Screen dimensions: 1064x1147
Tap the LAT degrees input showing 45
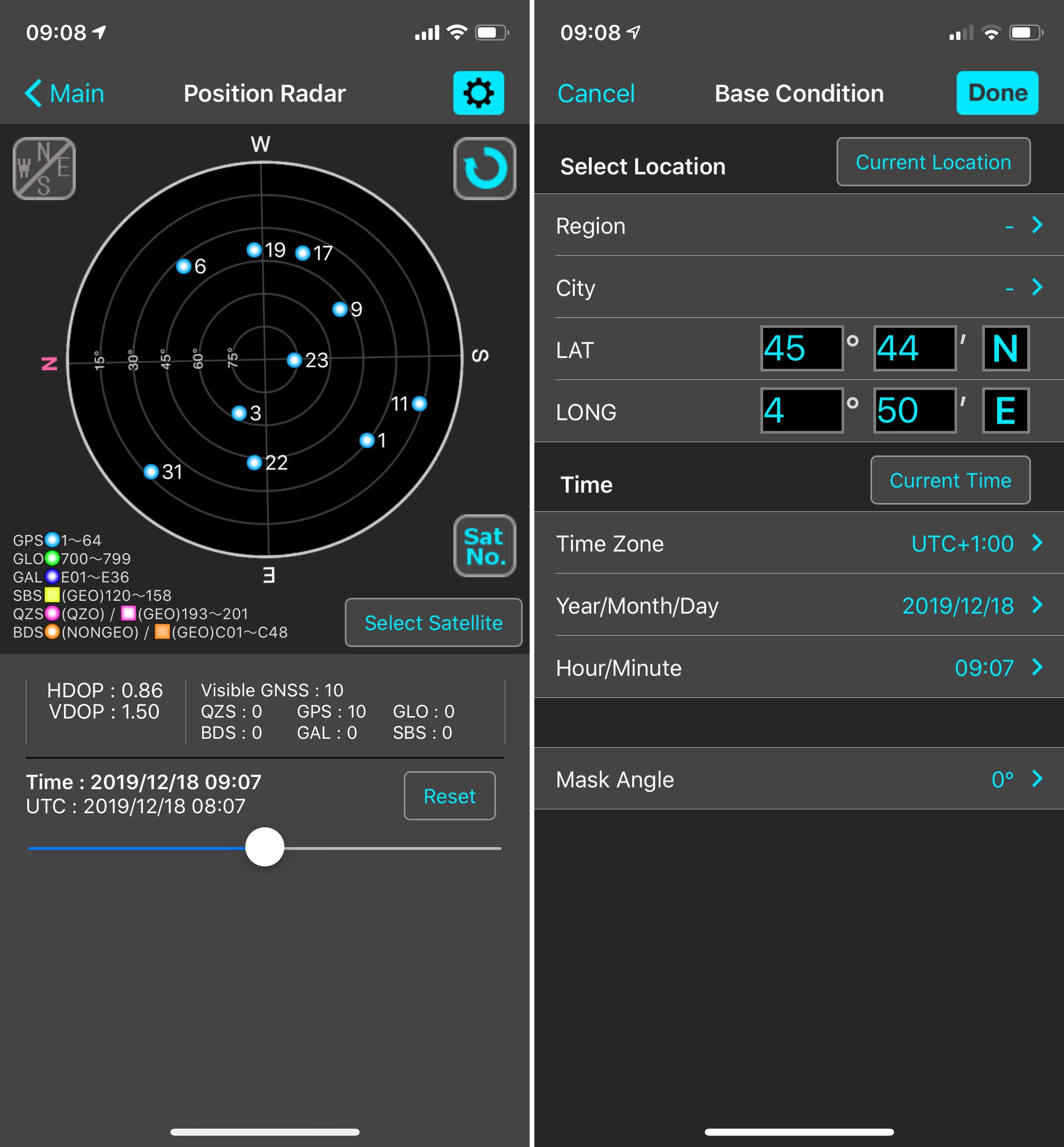click(801, 349)
